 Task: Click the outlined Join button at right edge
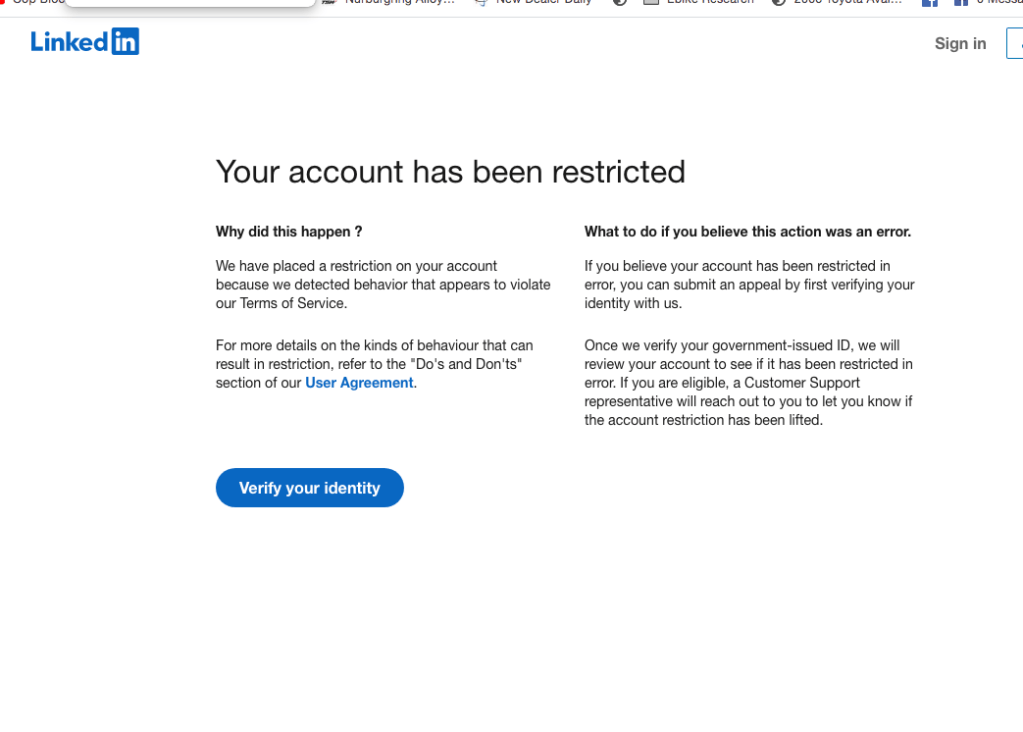(x=1014, y=43)
